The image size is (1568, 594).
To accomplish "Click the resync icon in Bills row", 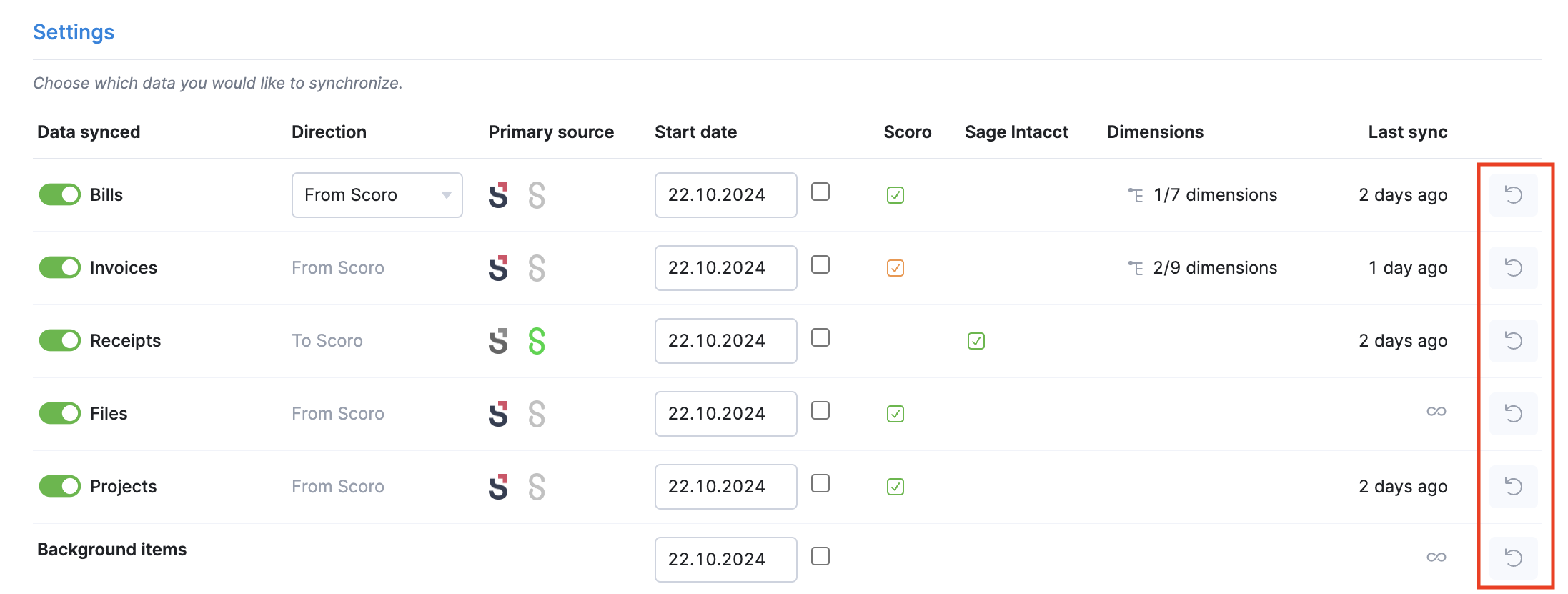I will (1513, 195).
